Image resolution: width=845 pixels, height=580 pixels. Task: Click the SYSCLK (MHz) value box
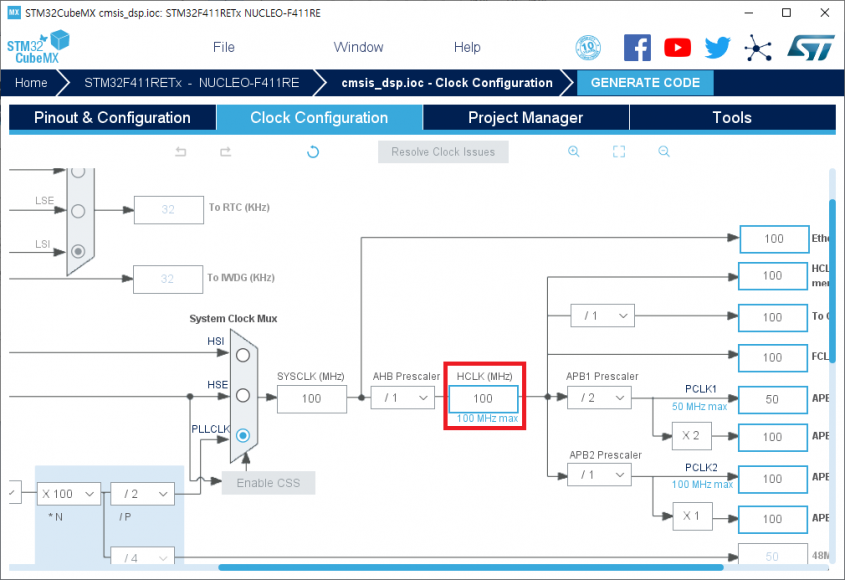tap(311, 398)
